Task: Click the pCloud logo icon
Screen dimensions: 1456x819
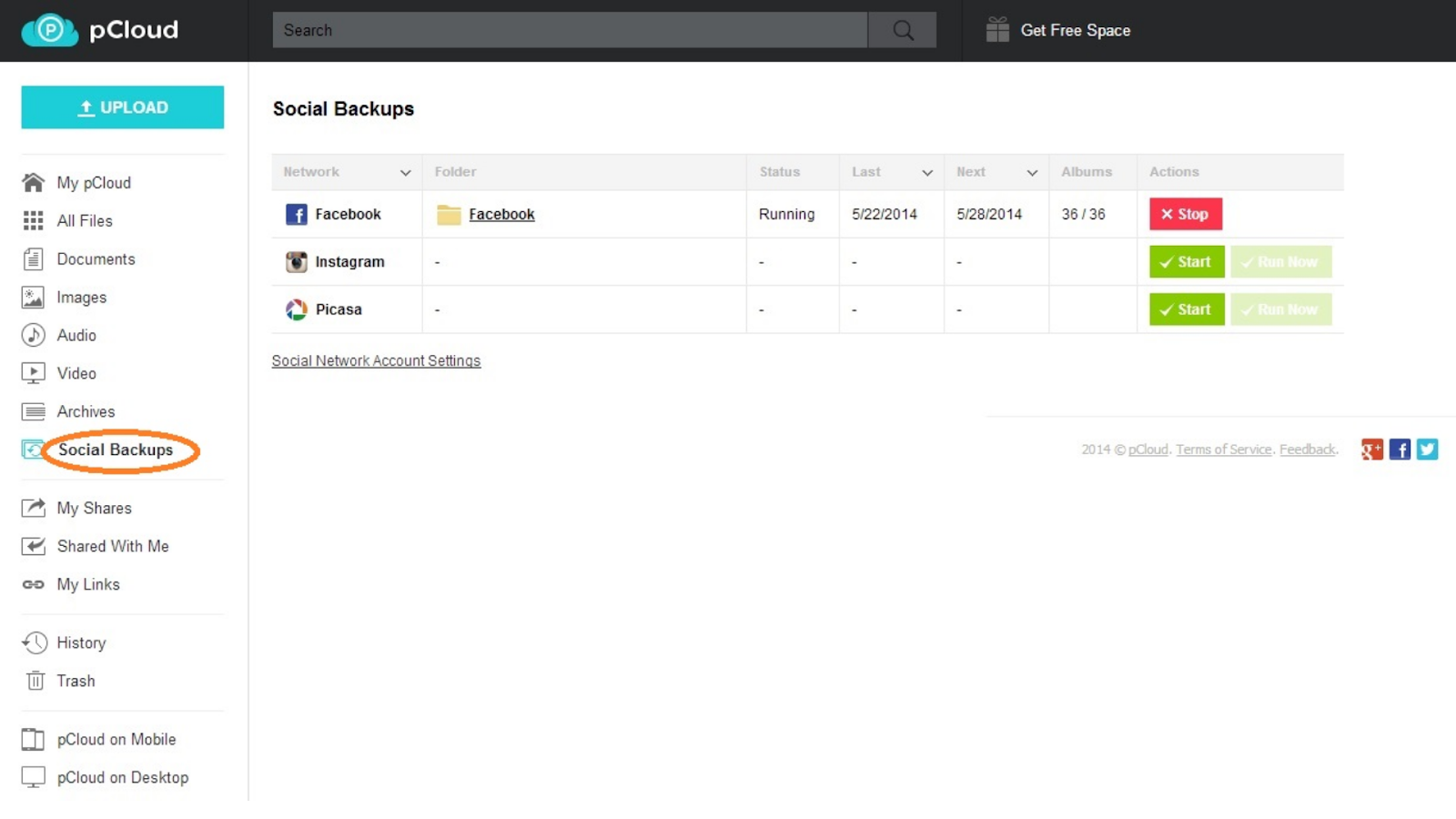Action: [50, 30]
